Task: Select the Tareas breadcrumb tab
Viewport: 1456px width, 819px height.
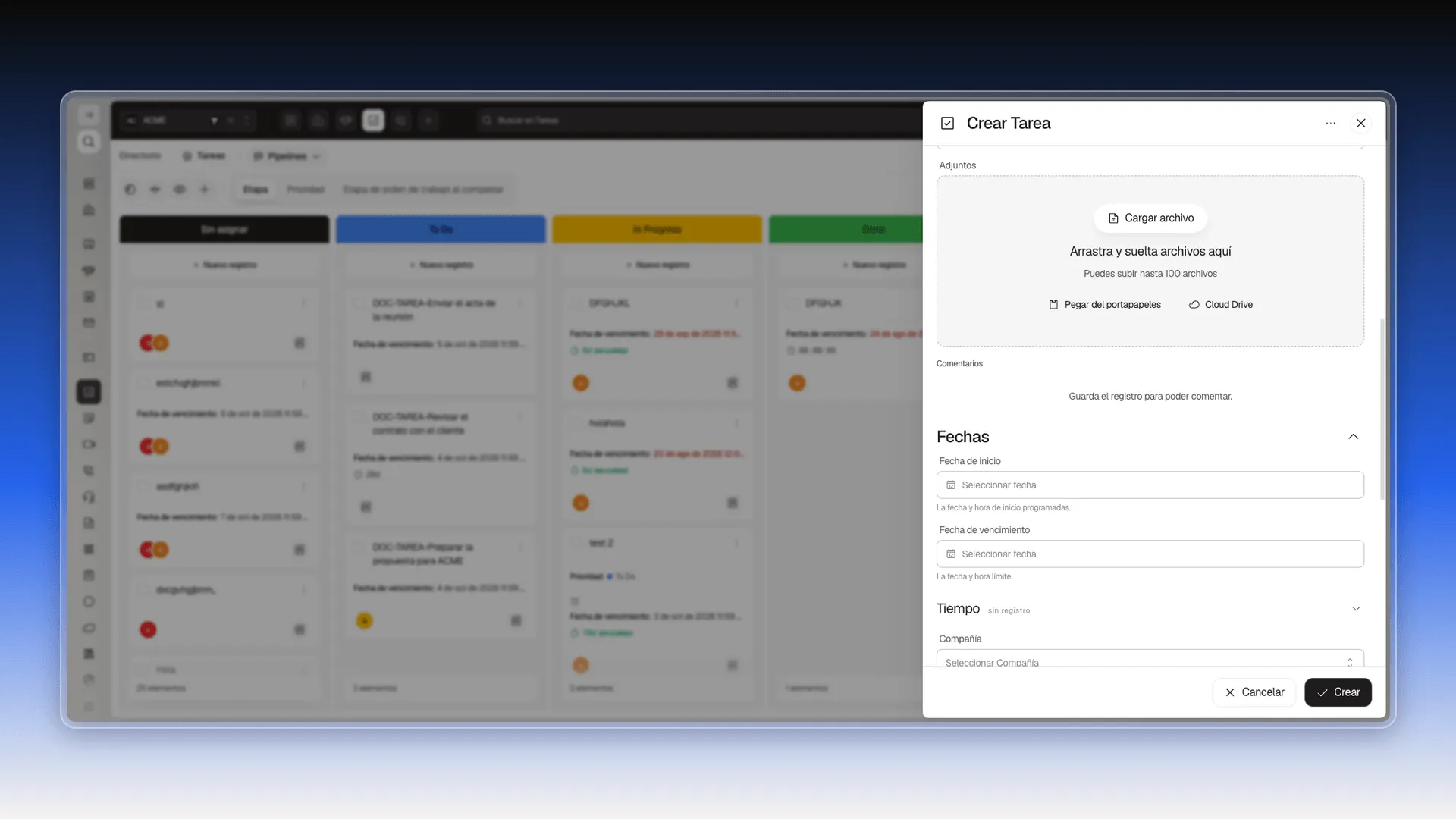Action: pos(204,156)
